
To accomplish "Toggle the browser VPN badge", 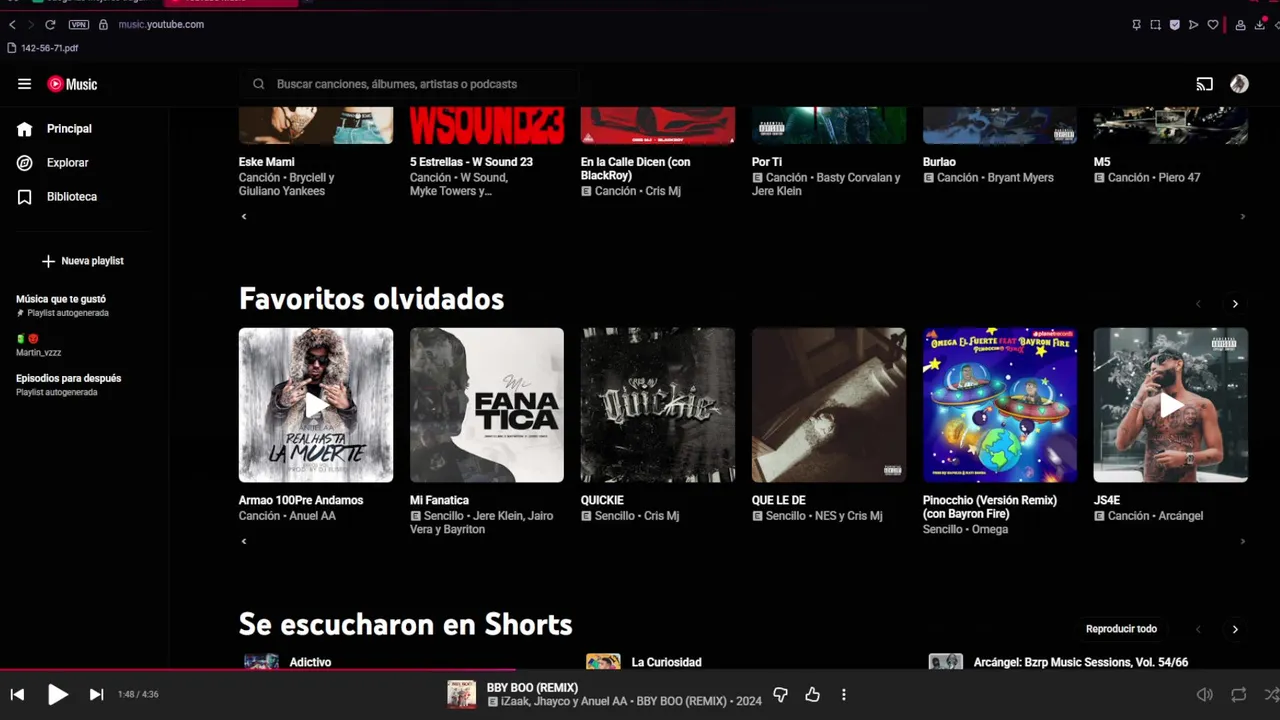I will [79, 24].
